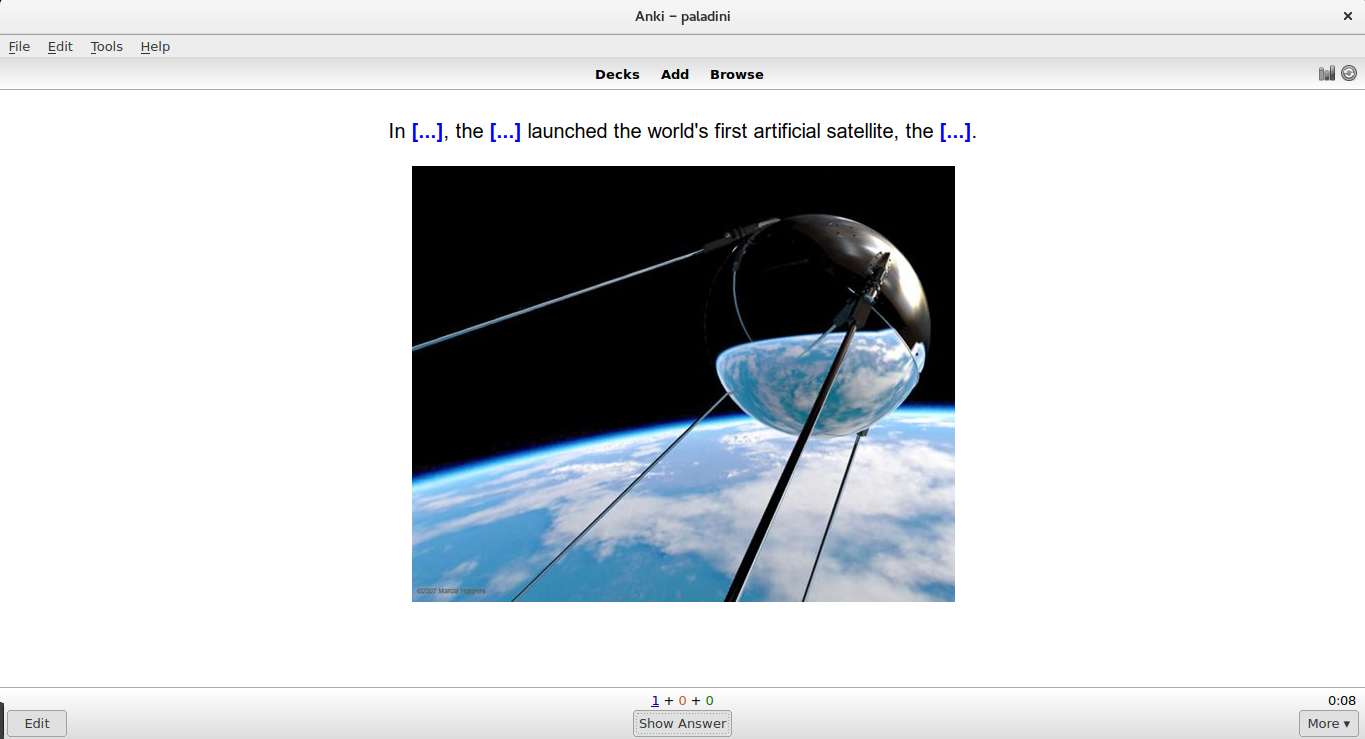Open the File menu
The height and width of the screenshot is (739, 1365).
(19, 46)
